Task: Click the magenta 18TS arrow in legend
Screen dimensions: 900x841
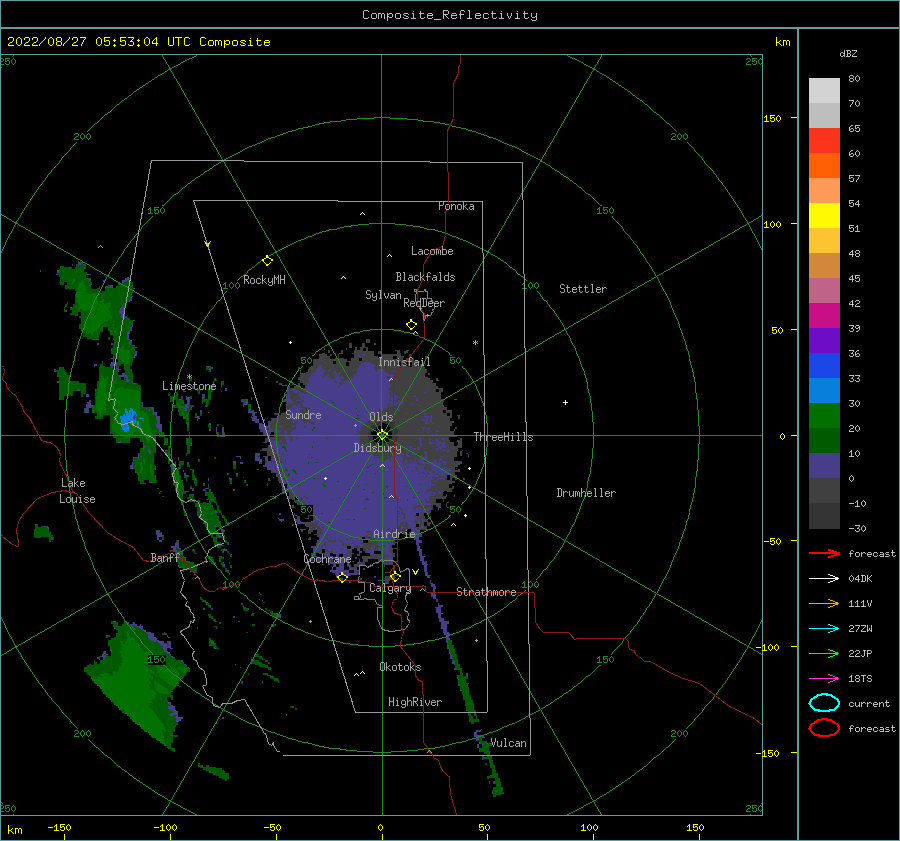Action: click(824, 678)
